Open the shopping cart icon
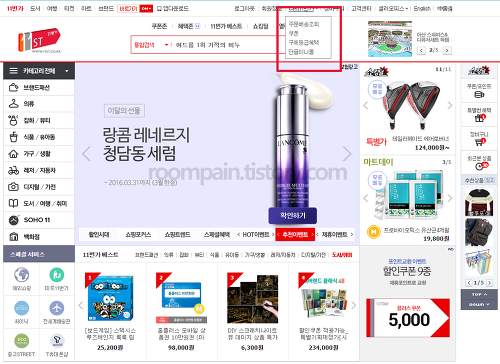The image size is (500, 364). tap(480, 142)
